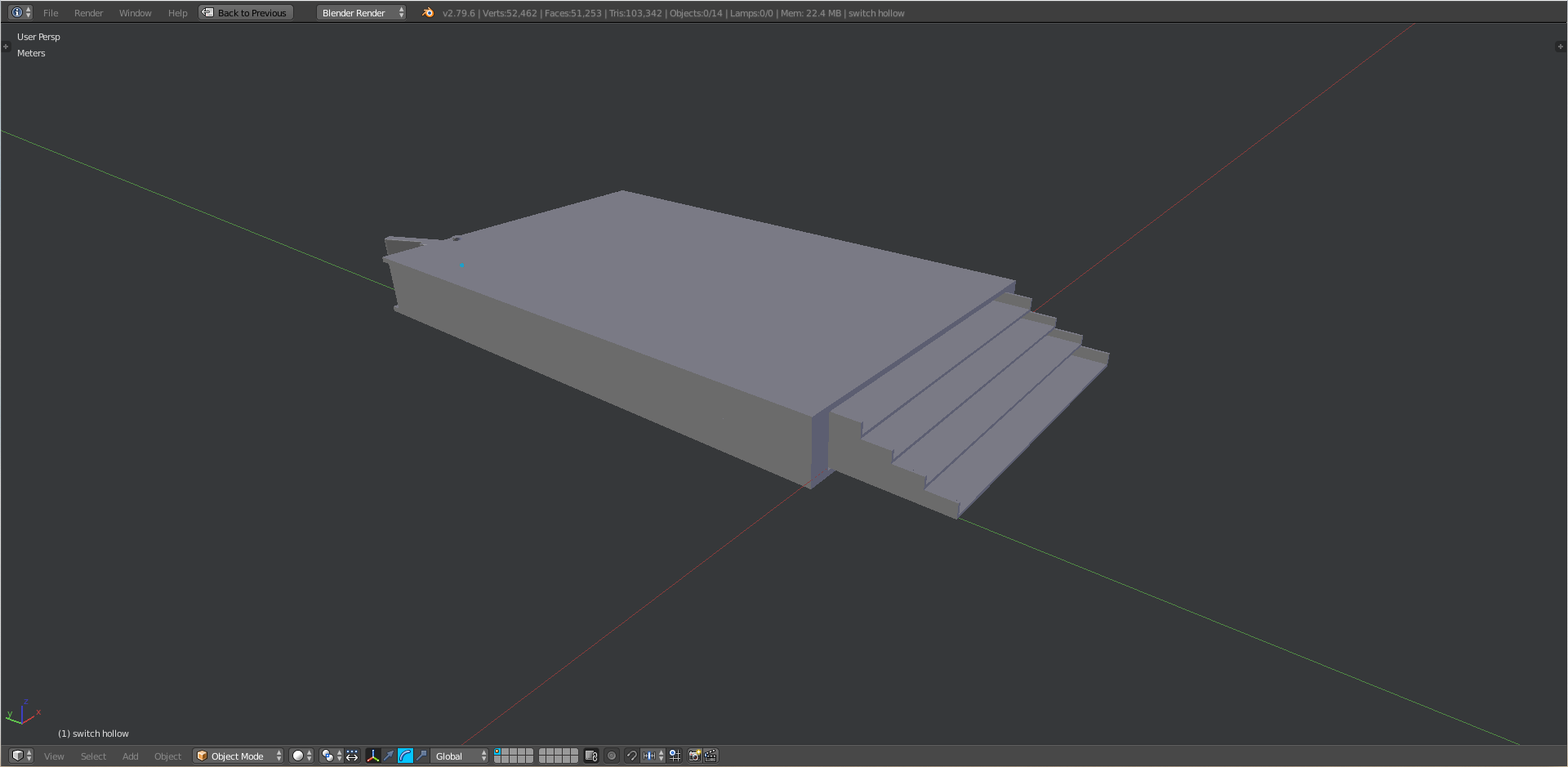
Task: Click the OpenGL render image camera icon
Action: pyautogui.click(x=694, y=756)
